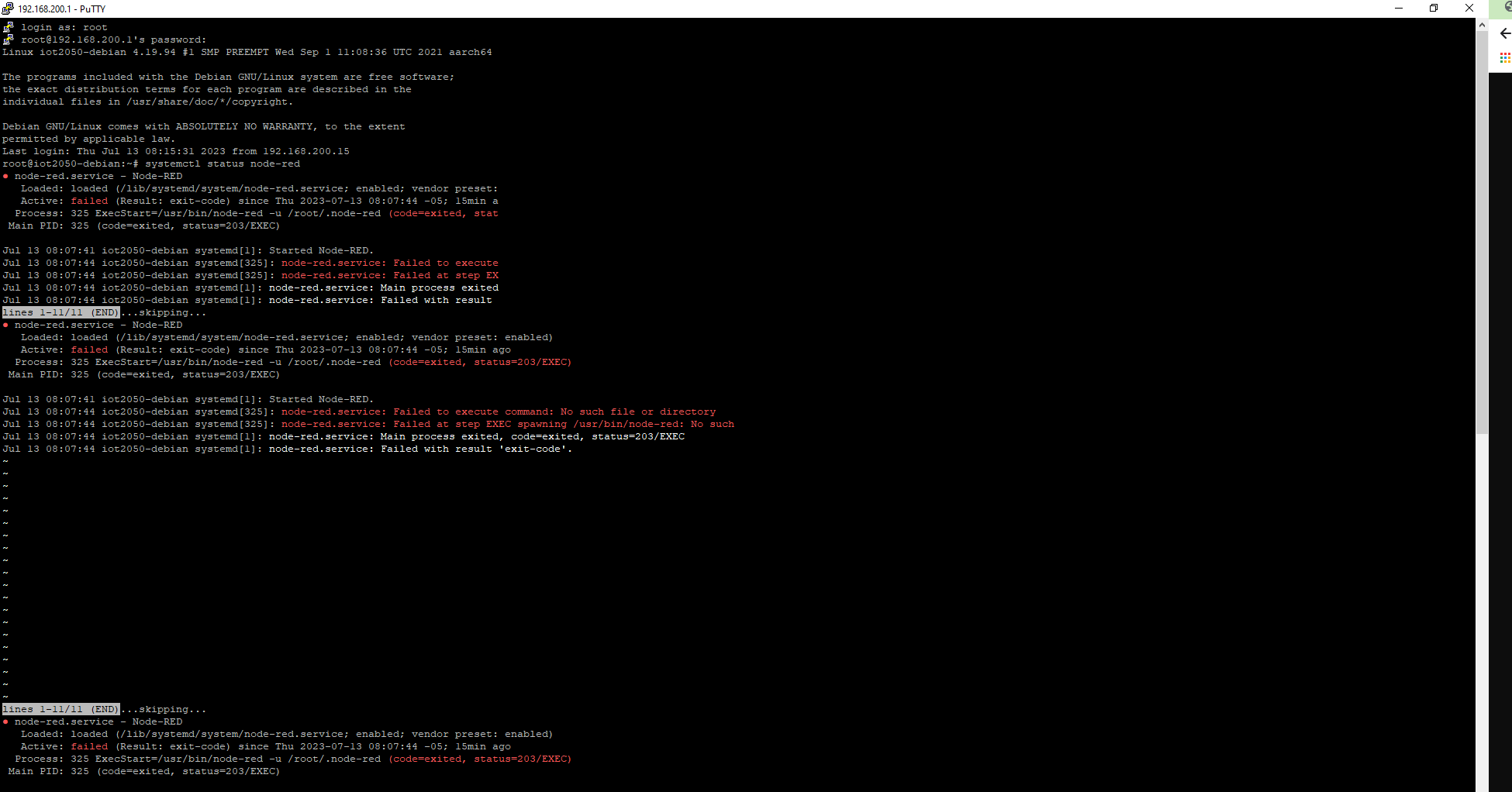1512x792 pixels.
Task: Click the 'No such file or directory' error line
Action: pos(359,411)
